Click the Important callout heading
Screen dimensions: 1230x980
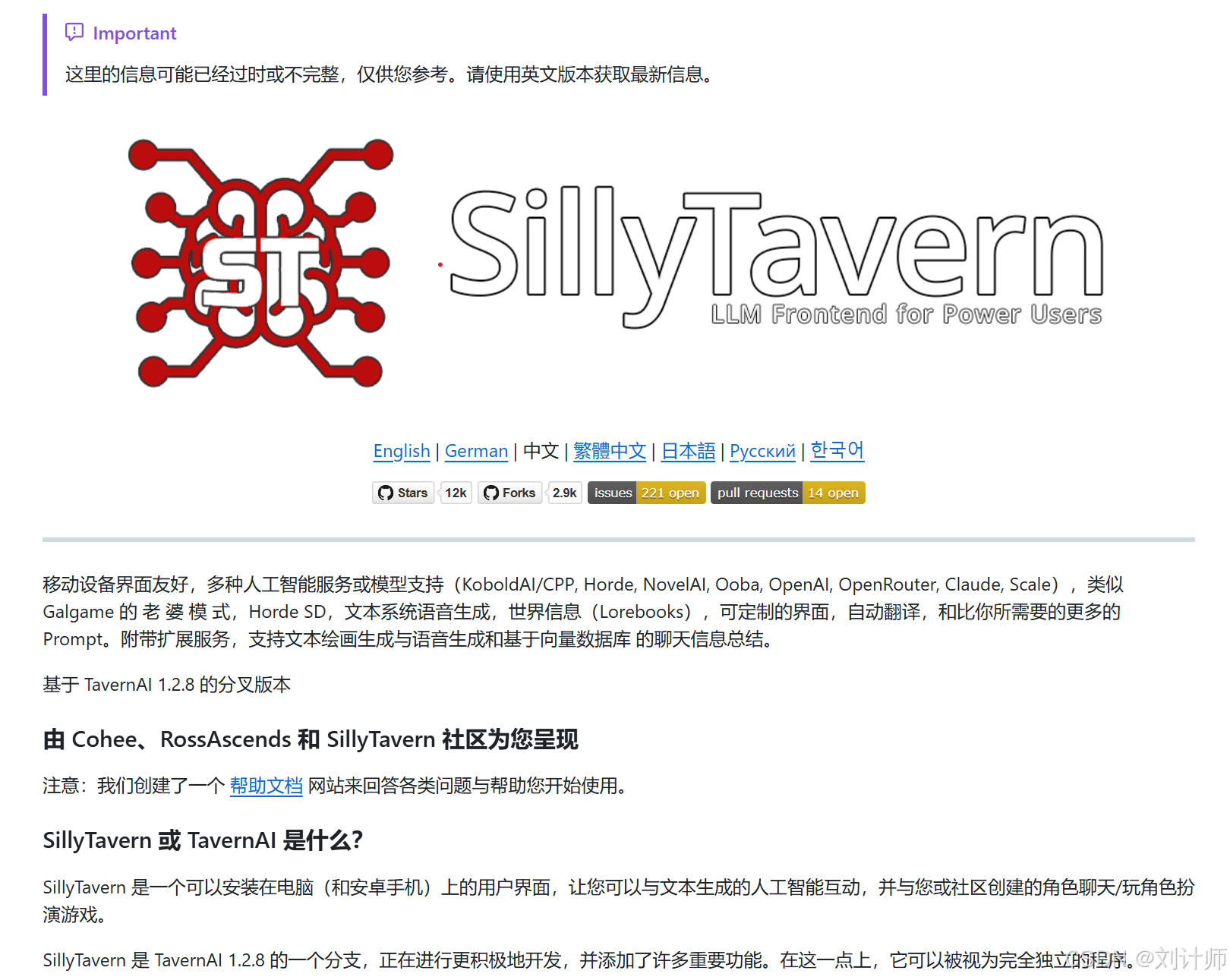(x=134, y=33)
